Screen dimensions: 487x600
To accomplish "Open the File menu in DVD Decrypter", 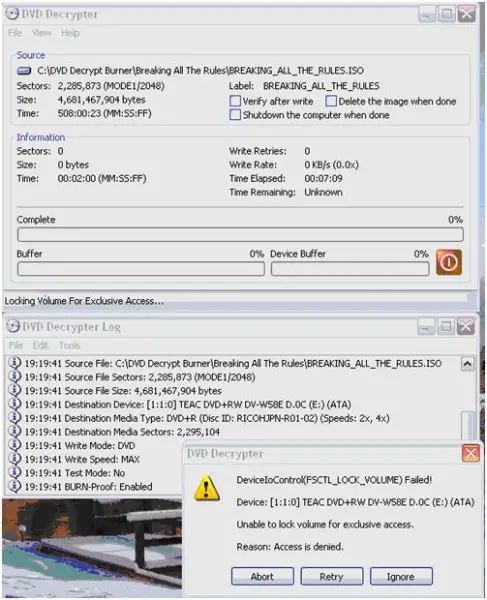I will point(15,33).
